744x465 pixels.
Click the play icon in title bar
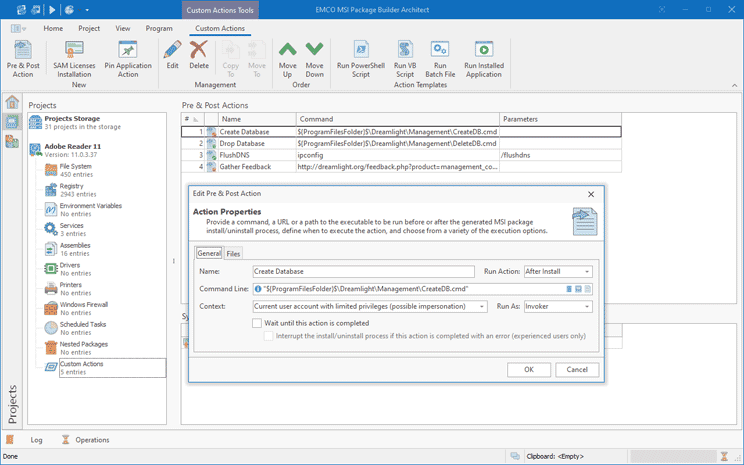tap(52, 9)
